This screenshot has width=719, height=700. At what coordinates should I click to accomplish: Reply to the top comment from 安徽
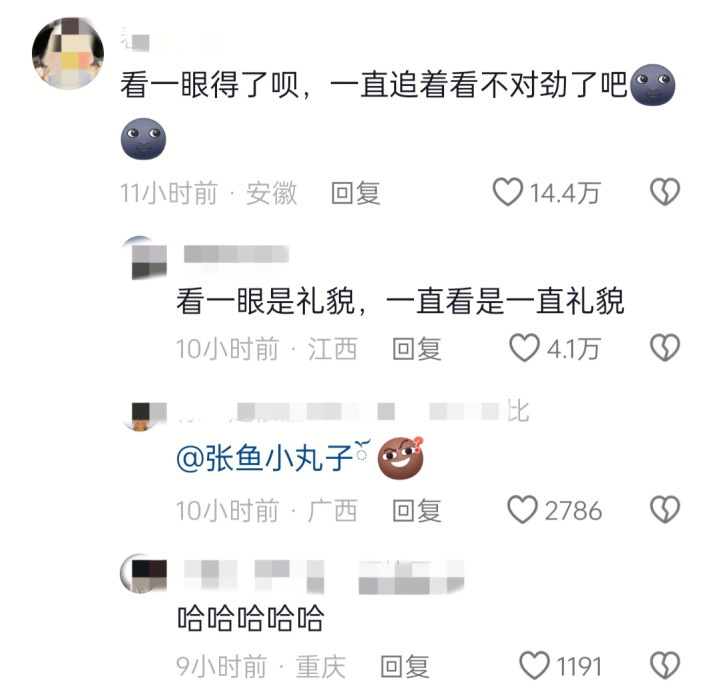point(356,193)
